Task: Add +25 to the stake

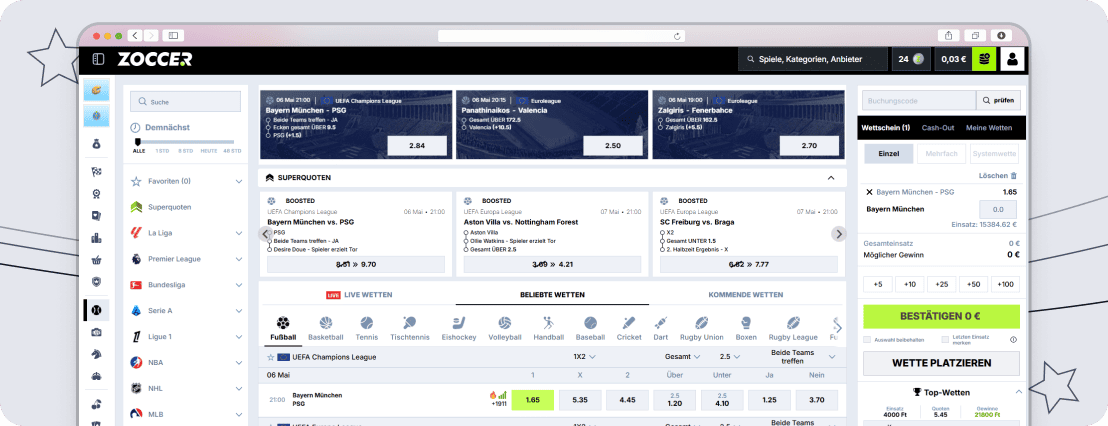Action: point(941,284)
